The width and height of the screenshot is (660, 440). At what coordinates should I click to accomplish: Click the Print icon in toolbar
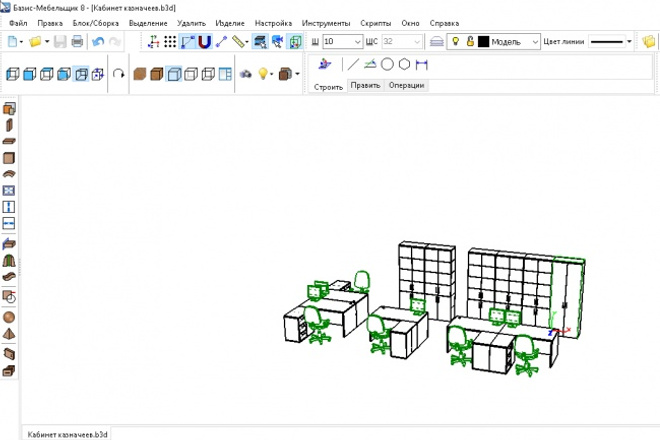(77, 41)
